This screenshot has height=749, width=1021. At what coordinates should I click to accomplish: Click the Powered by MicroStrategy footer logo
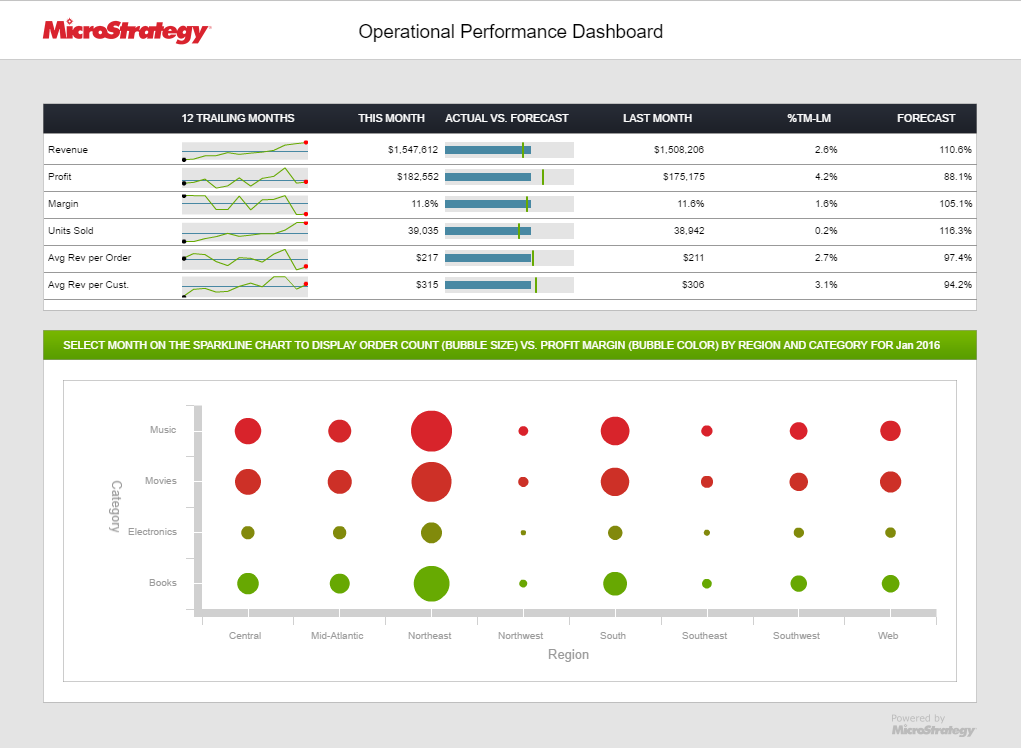click(x=932, y=725)
